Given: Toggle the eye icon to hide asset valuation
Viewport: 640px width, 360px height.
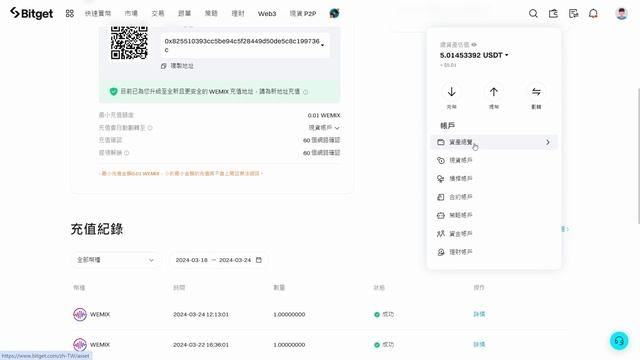Looking at the screenshot, I should 474,44.
